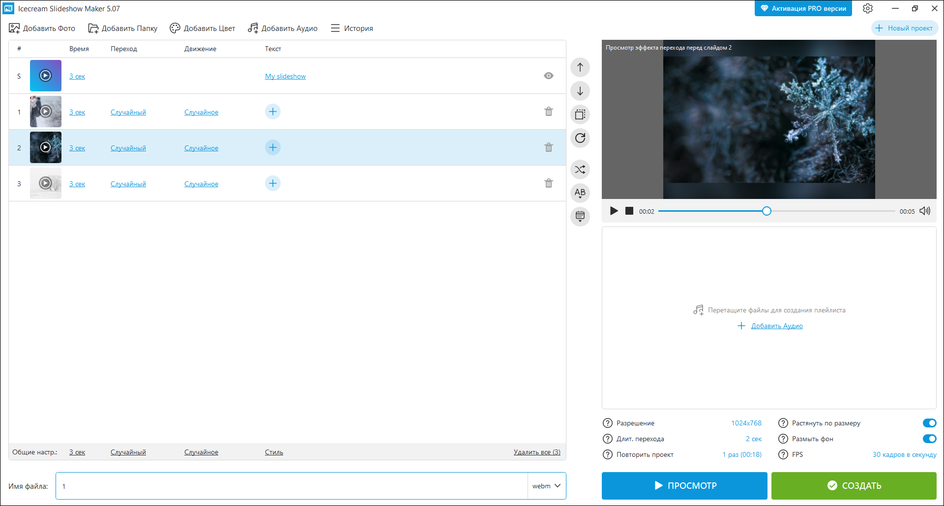Click the file name (Имя файла) input field
Image resolution: width=944 pixels, height=506 pixels.
[x=291, y=486]
